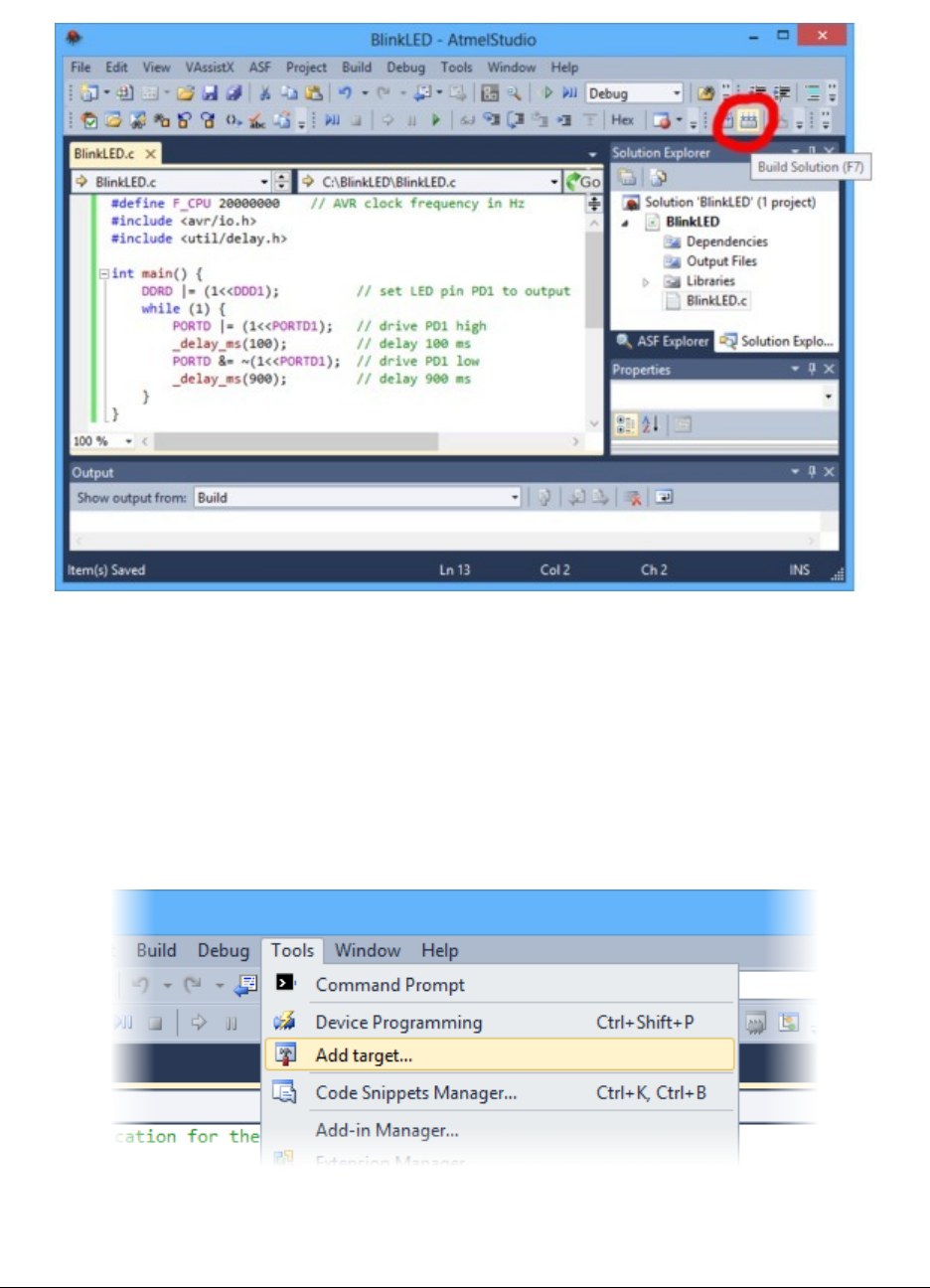Screen dimensions: 930x1288
Task: Click the Go button beside the file path
Action: click(x=583, y=182)
